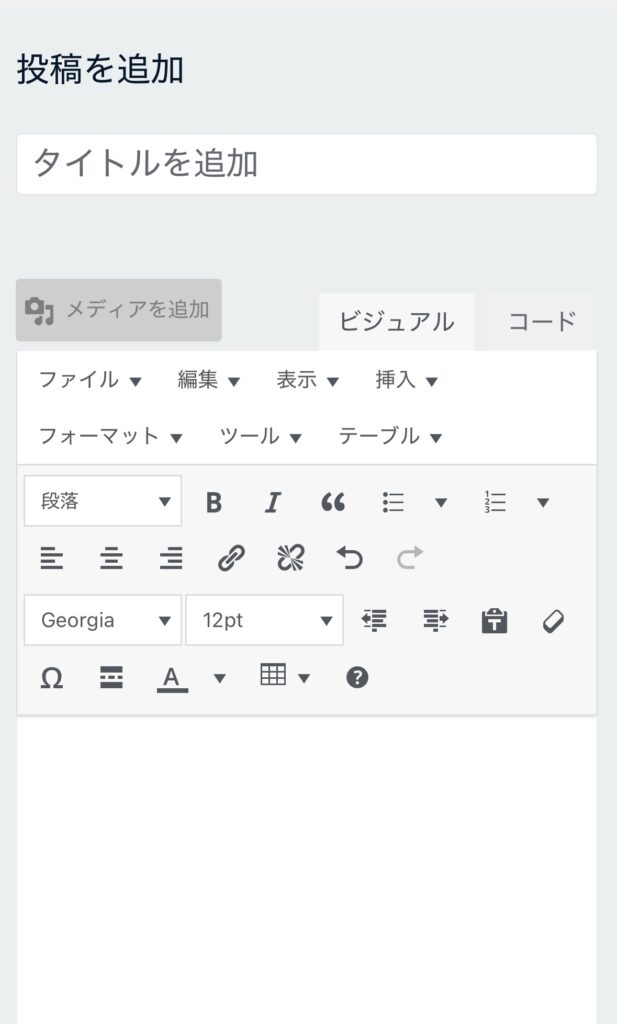Open the フォーマット menu

pos(110,436)
